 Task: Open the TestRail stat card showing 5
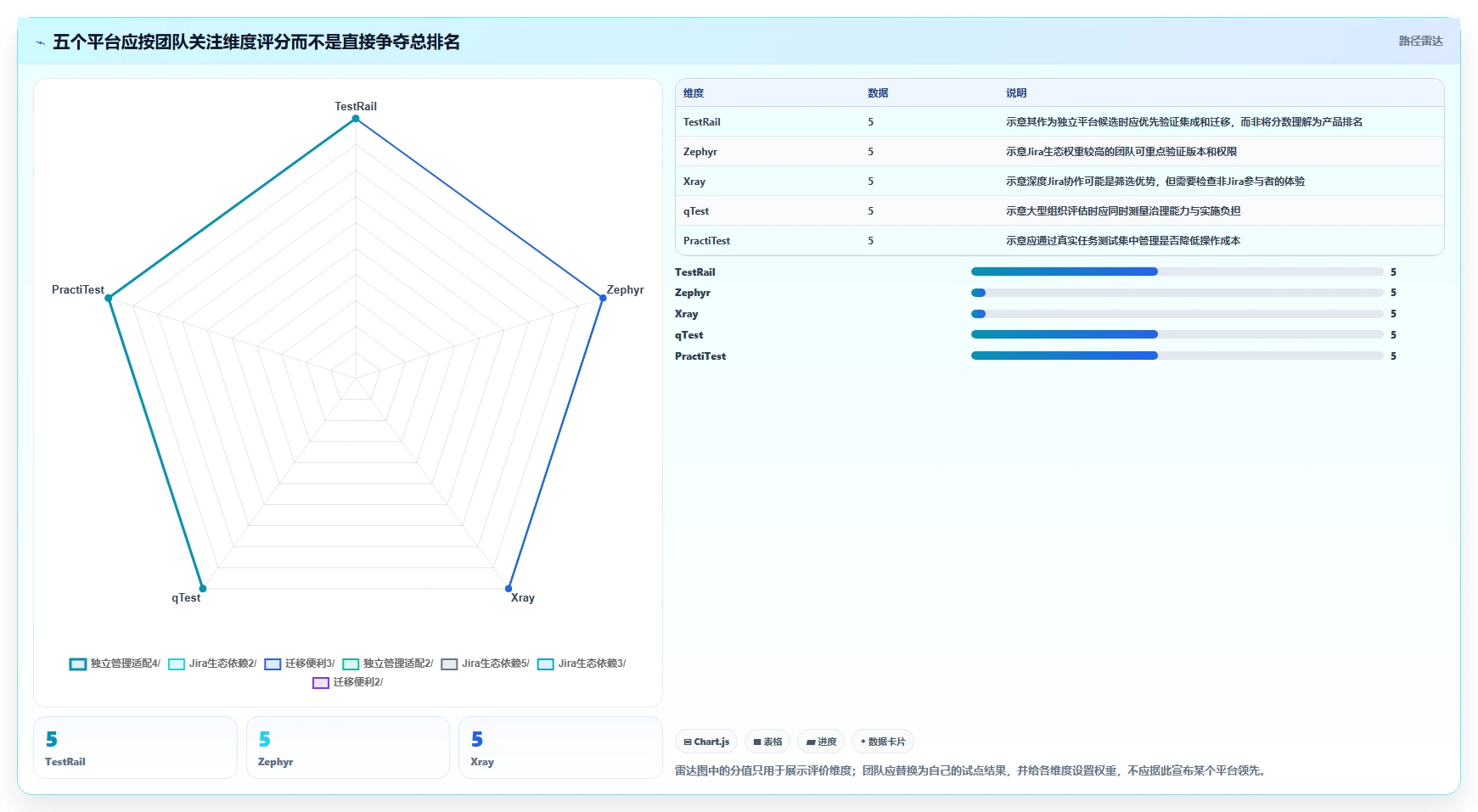click(135, 748)
